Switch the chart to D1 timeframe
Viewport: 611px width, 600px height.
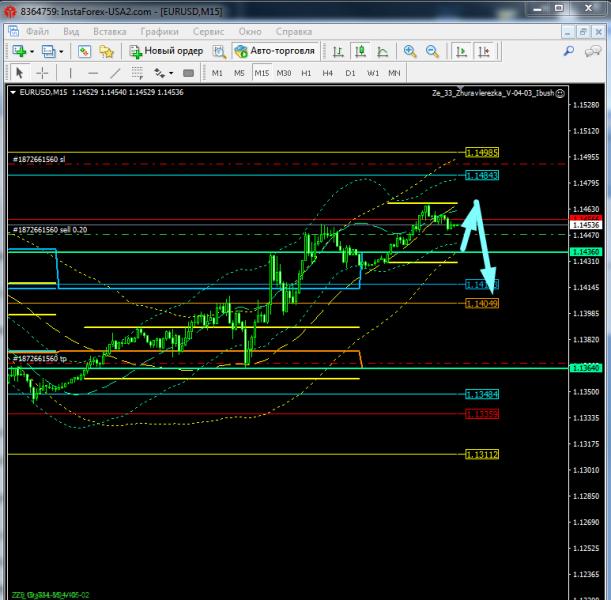point(350,73)
